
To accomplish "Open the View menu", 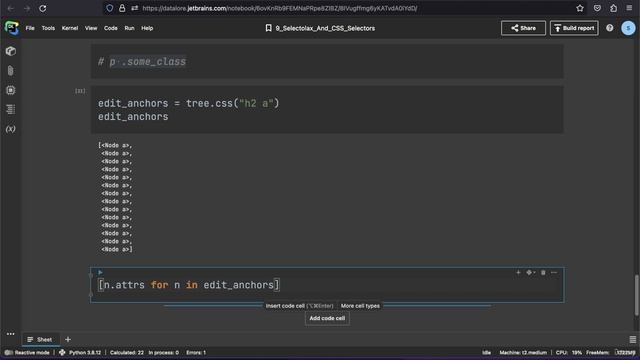I will coord(91,28).
